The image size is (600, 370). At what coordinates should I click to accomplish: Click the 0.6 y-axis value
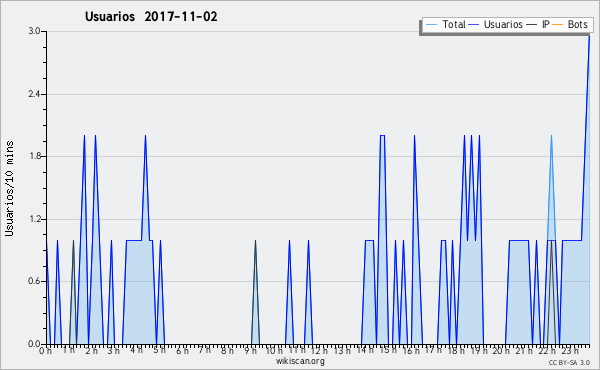tap(34, 281)
